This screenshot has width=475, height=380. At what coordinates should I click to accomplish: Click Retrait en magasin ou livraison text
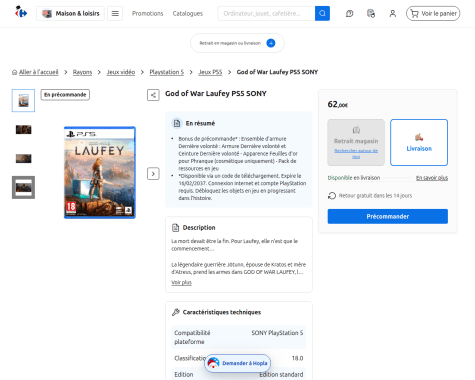tap(230, 43)
